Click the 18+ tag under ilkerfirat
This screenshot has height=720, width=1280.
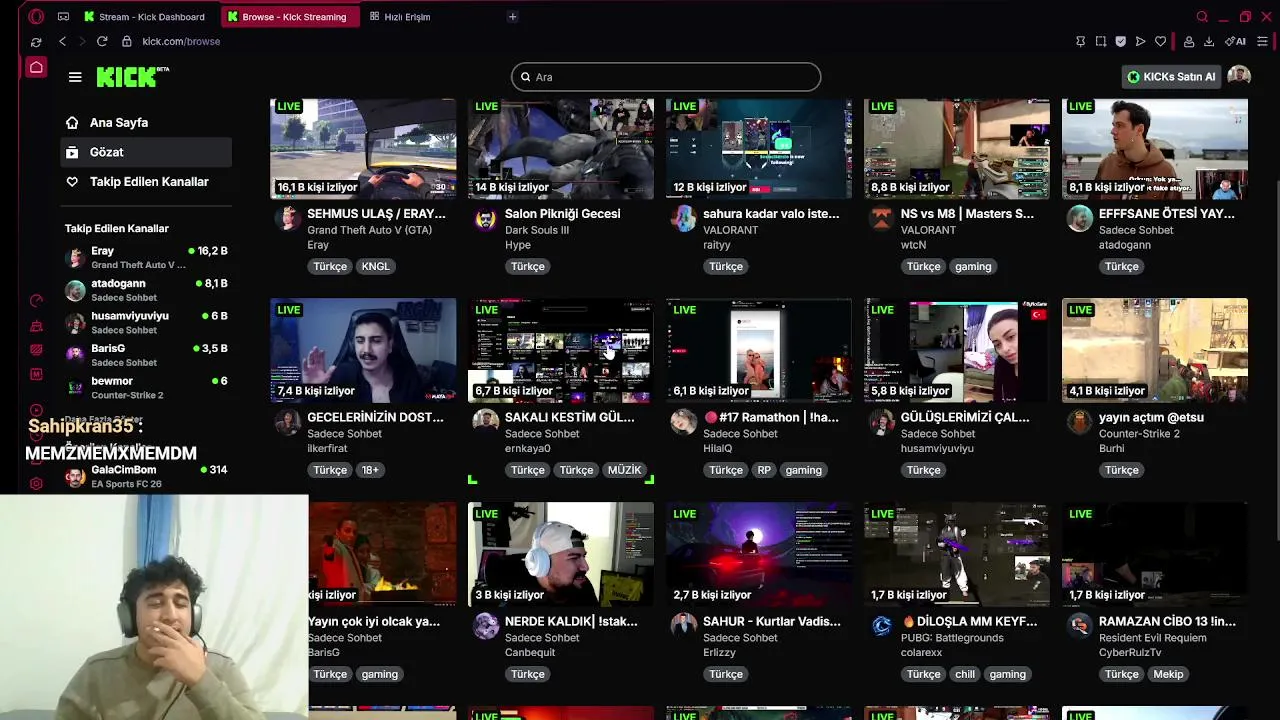click(370, 470)
